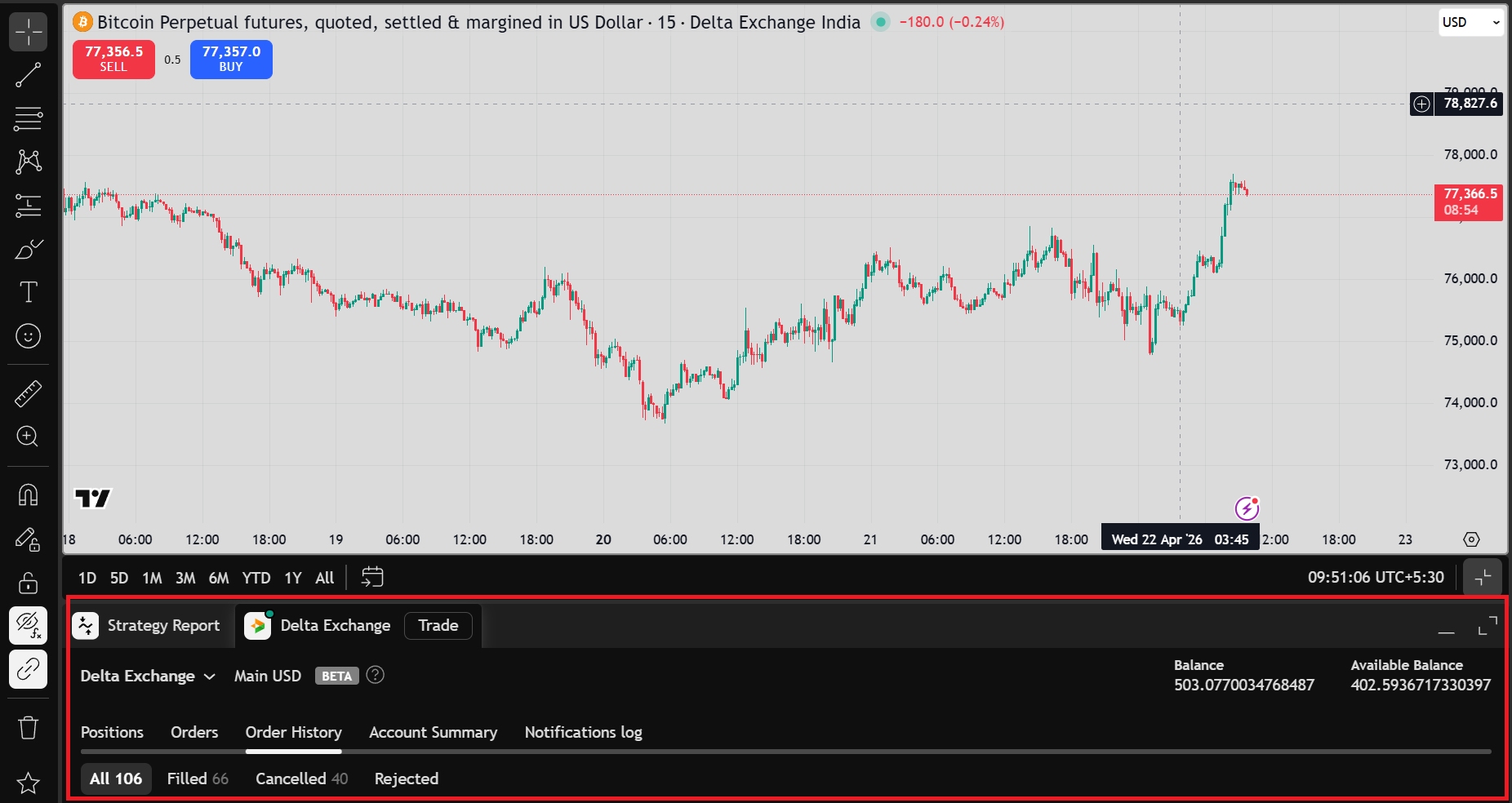
Task: Toggle the bottom-right panel layout button
Action: (x=1483, y=578)
